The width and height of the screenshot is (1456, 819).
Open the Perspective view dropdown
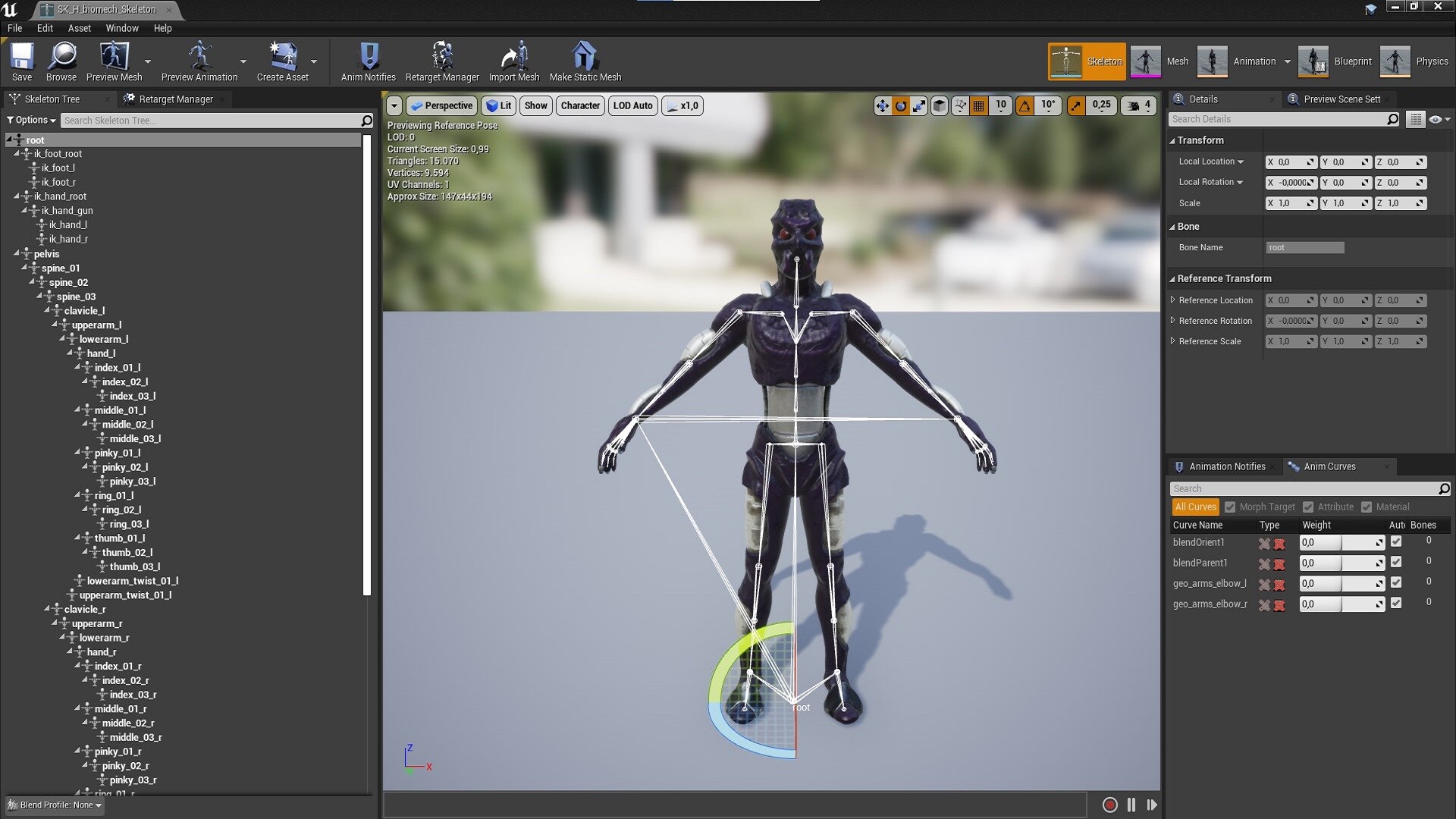(441, 105)
